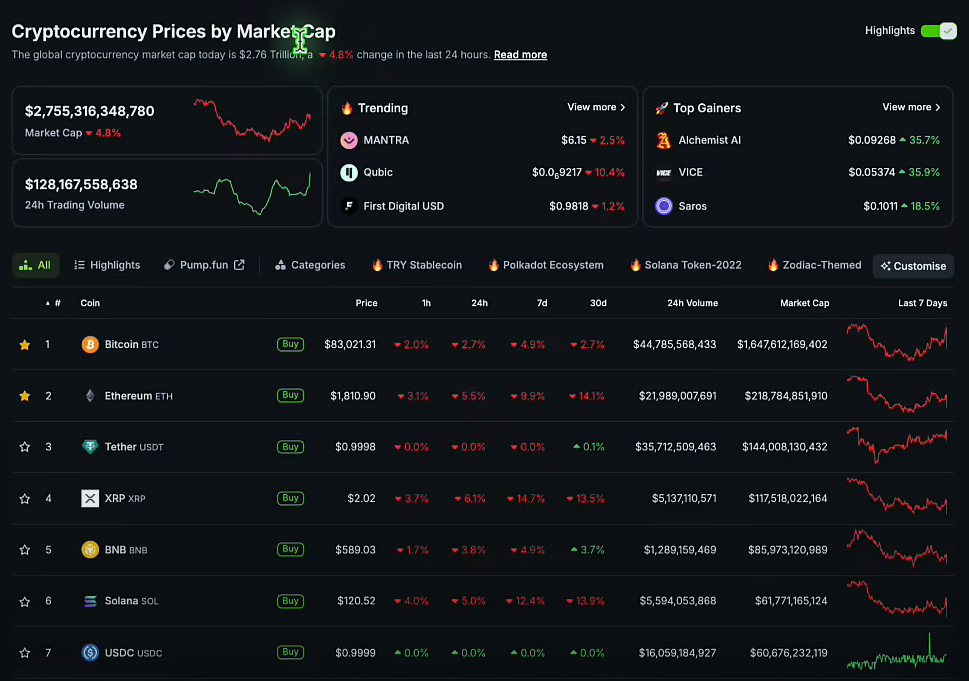This screenshot has height=681, width=969.
Task: Switch to the Categories tab
Action: click(310, 265)
